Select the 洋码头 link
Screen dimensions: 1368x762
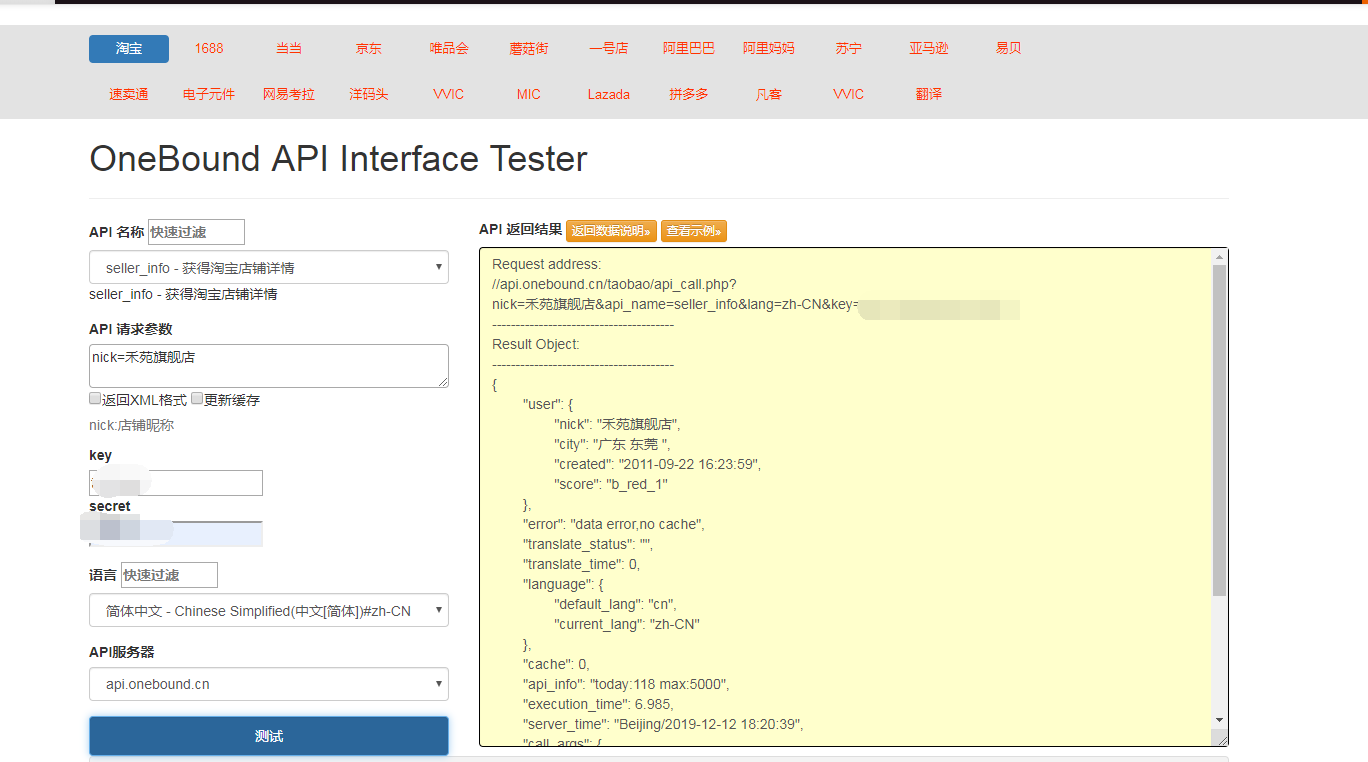point(369,95)
